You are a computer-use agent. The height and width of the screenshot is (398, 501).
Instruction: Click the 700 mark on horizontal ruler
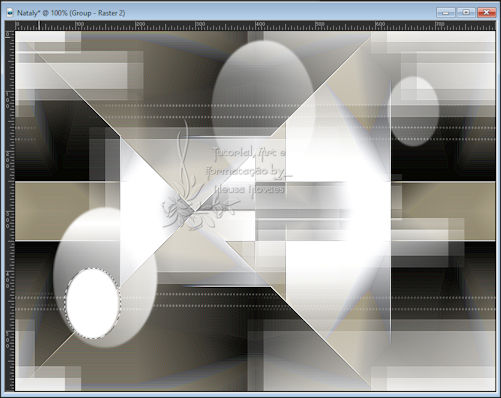pos(440,24)
